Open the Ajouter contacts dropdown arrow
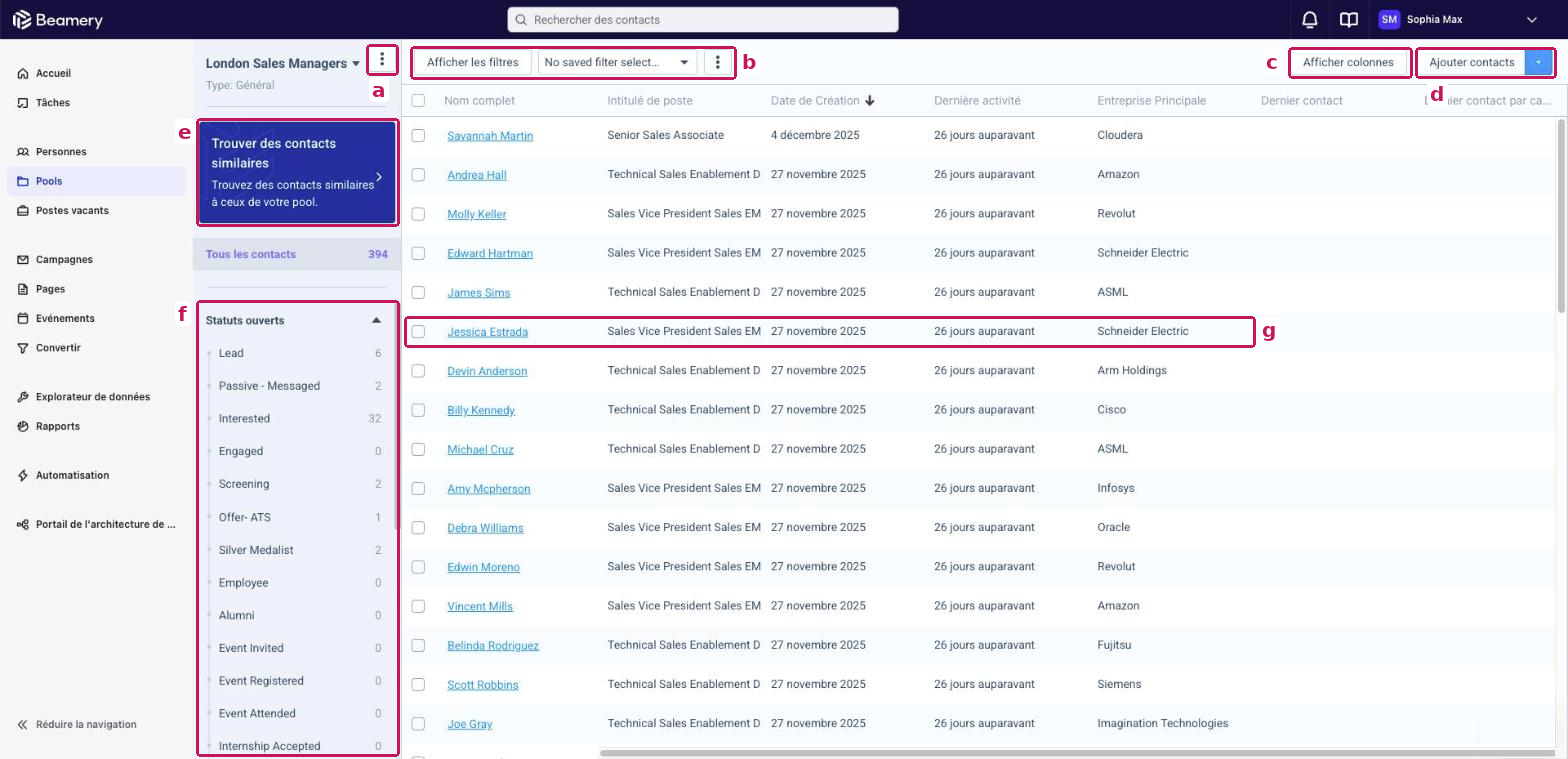The height and width of the screenshot is (759, 1568). (1540, 62)
